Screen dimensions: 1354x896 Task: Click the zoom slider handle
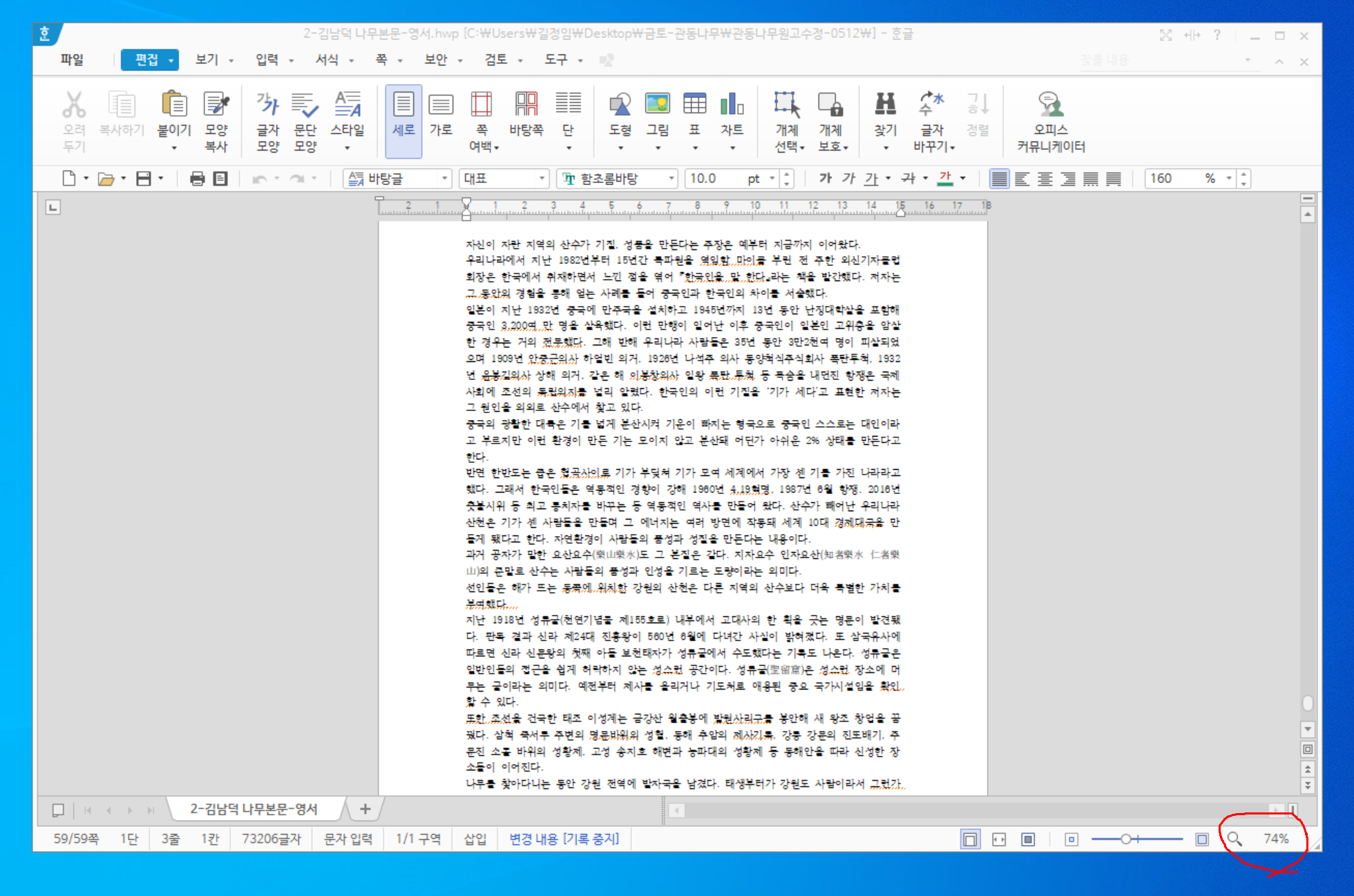coord(1126,839)
